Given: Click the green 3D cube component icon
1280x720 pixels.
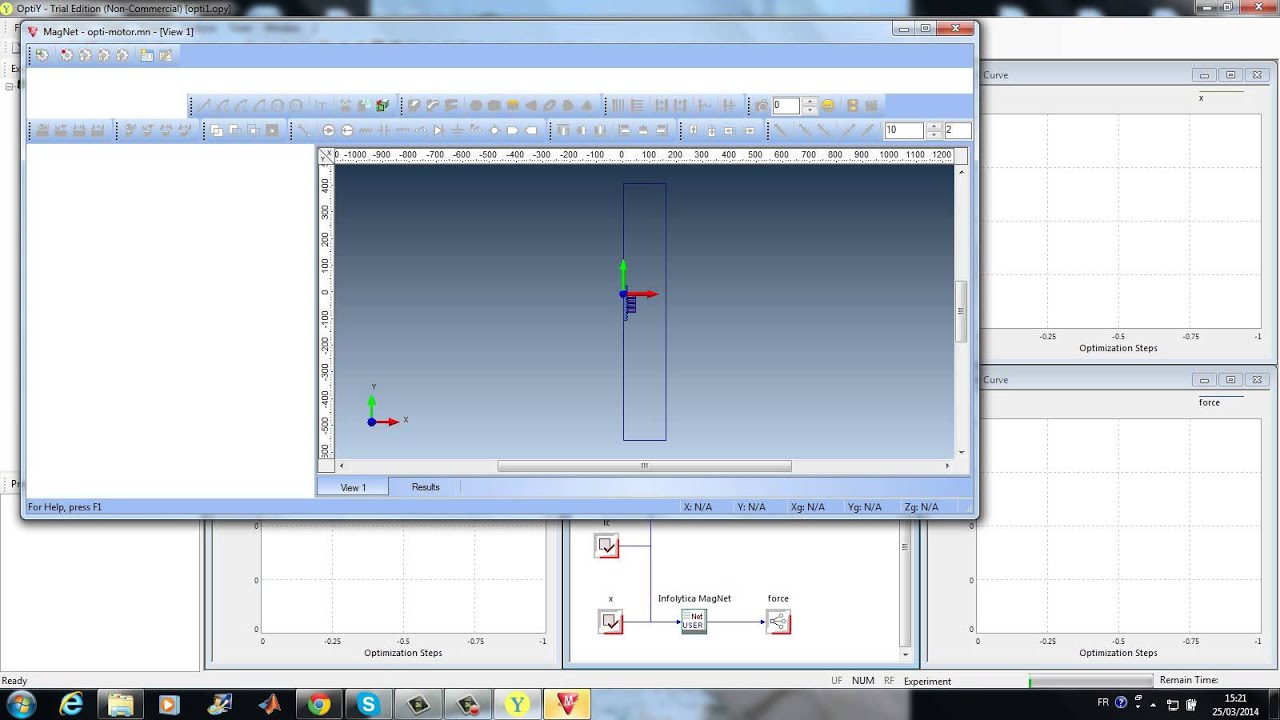Looking at the screenshot, I should 383,106.
